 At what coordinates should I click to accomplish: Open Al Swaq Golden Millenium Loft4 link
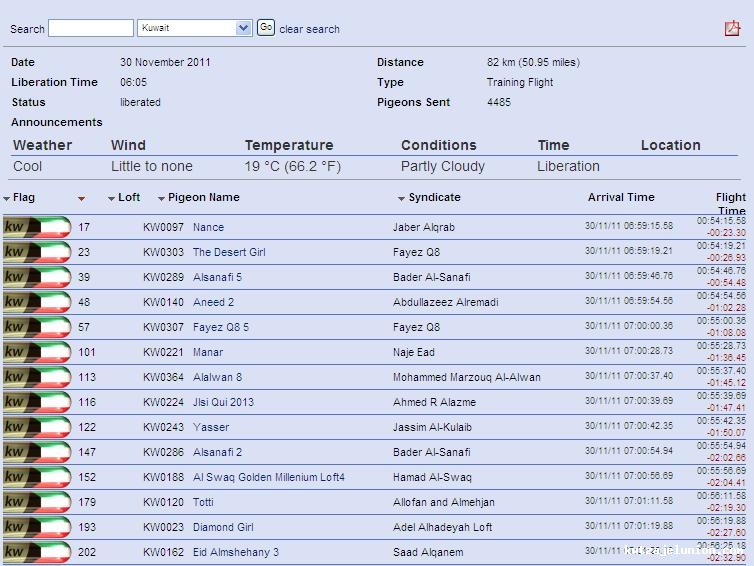point(268,477)
